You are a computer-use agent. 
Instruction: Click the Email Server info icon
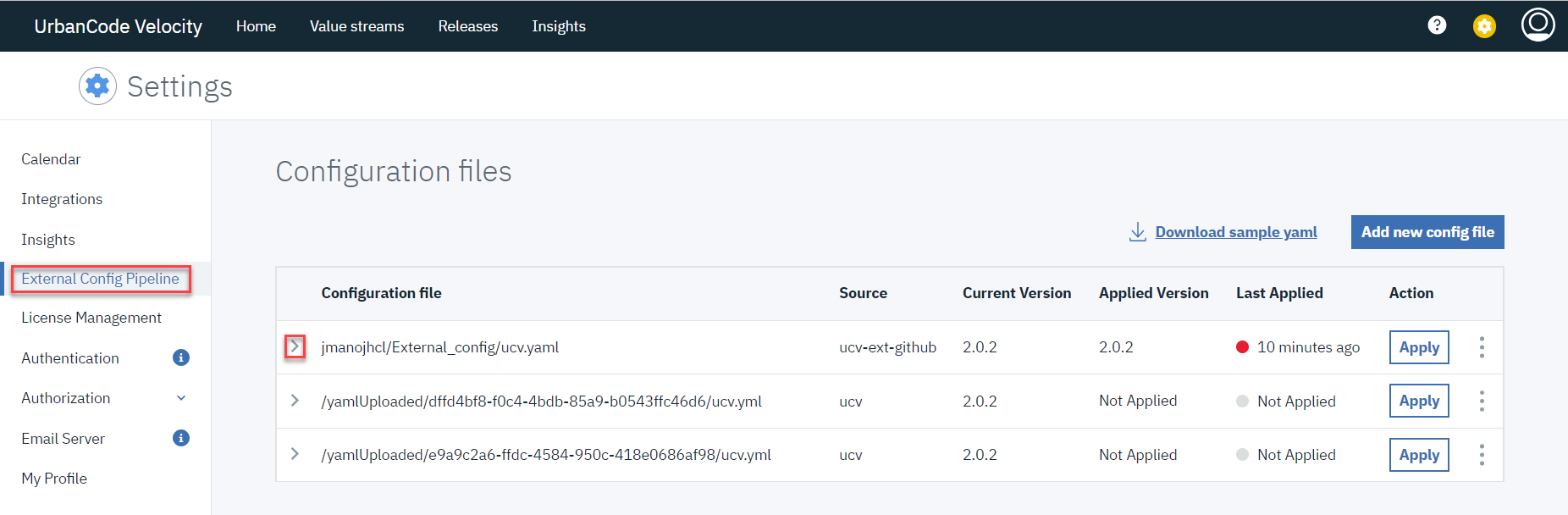coord(181,438)
